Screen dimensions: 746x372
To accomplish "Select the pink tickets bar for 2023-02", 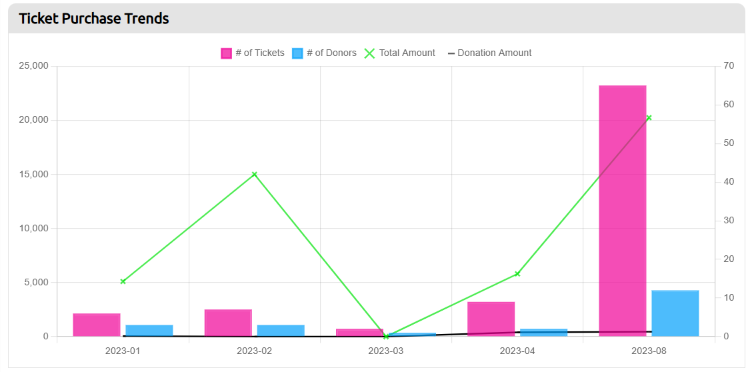I will point(228,323).
